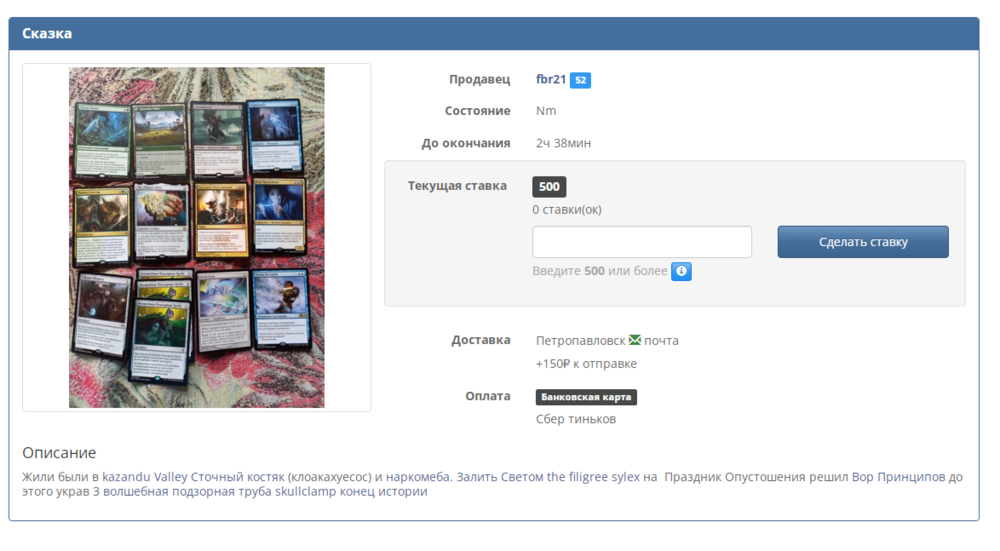Click the blue info icon below bid field
Viewport: 1000px width, 551px height.
click(x=681, y=271)
